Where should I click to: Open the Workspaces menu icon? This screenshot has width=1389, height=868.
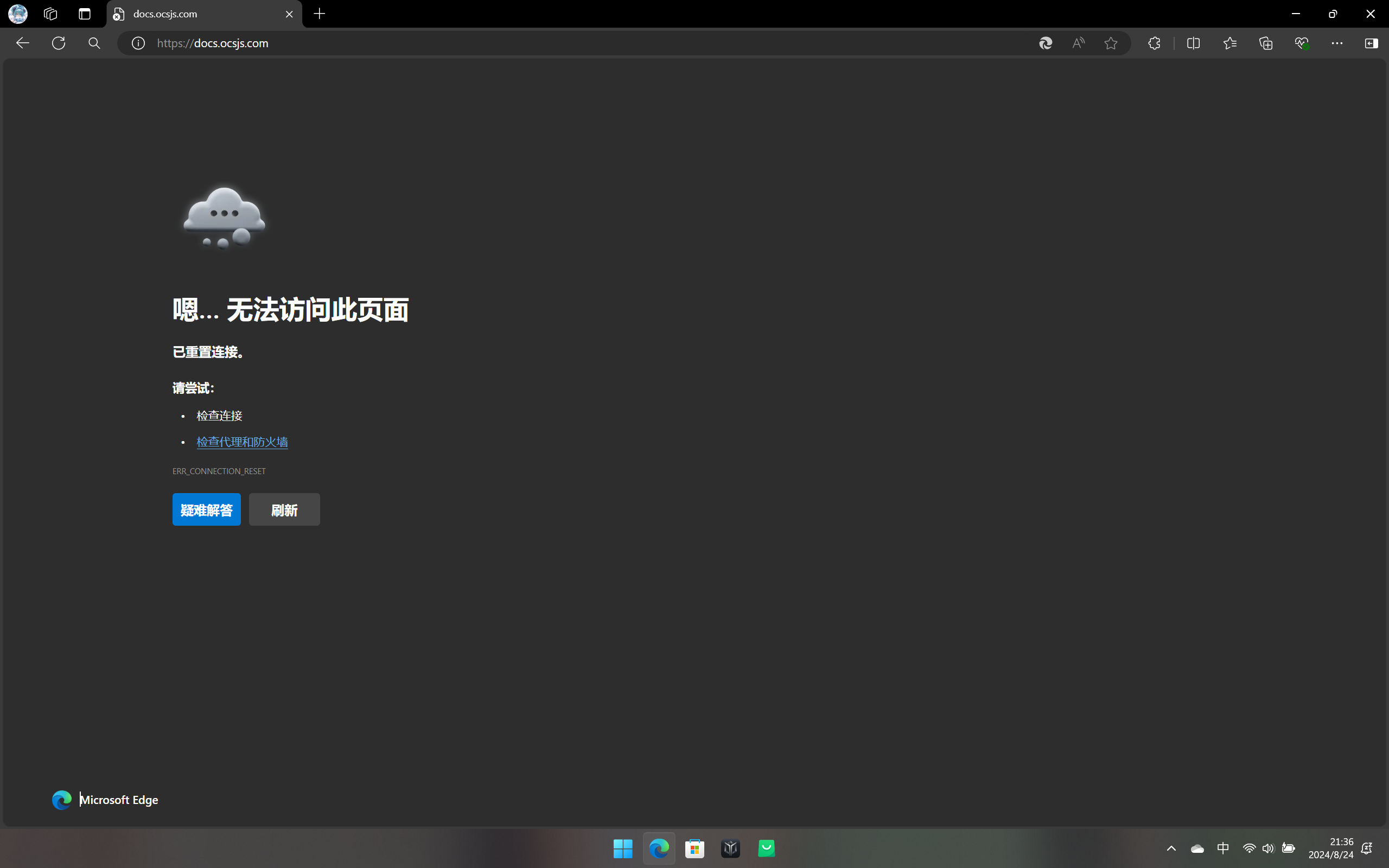50,14
